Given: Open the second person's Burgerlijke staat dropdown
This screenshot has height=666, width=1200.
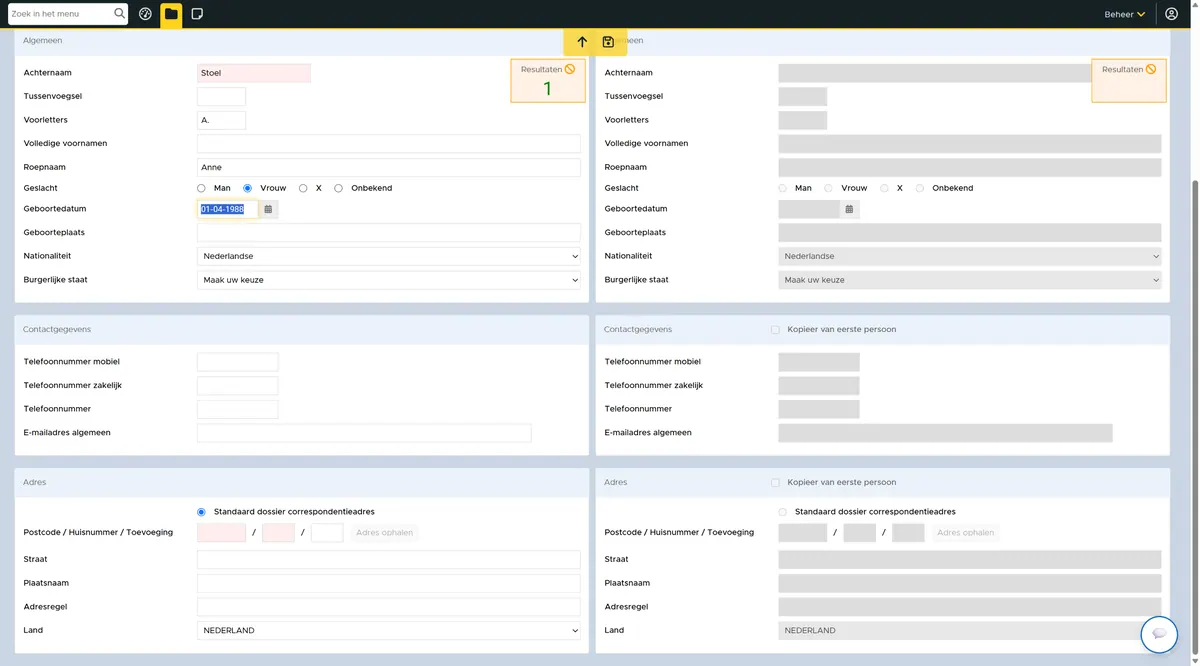Looking at the screenshot, I should (970, 280).
